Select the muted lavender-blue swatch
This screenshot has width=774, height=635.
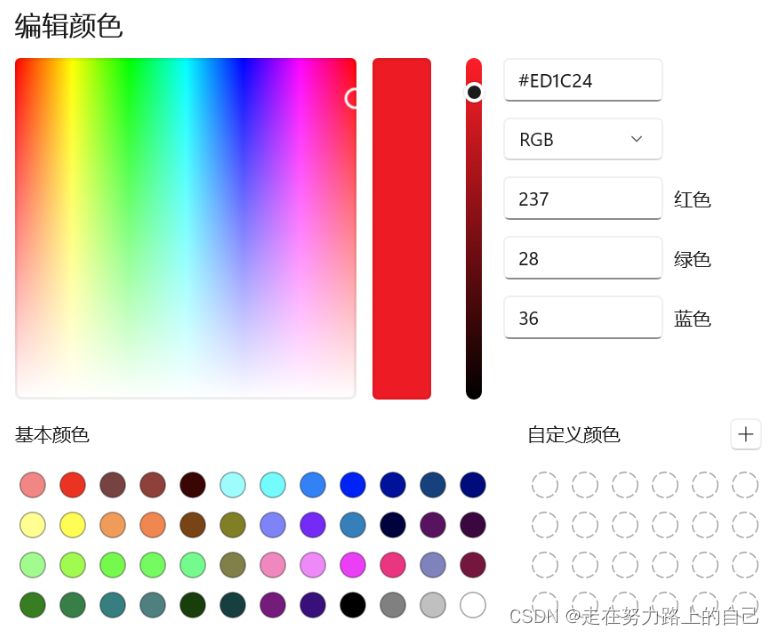[x=433, y=565]
